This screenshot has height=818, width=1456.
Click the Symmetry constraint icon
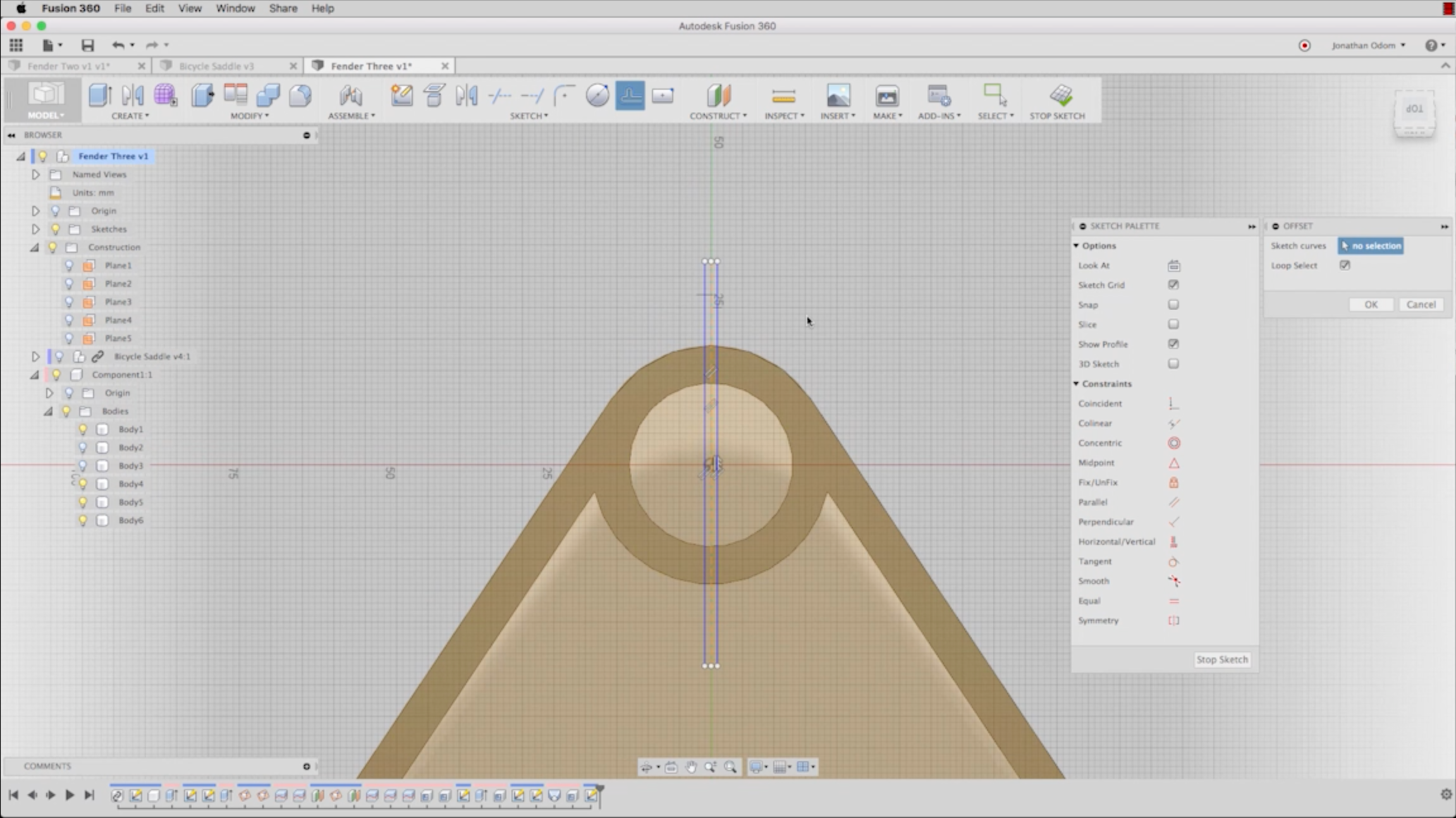point(1173,621)
